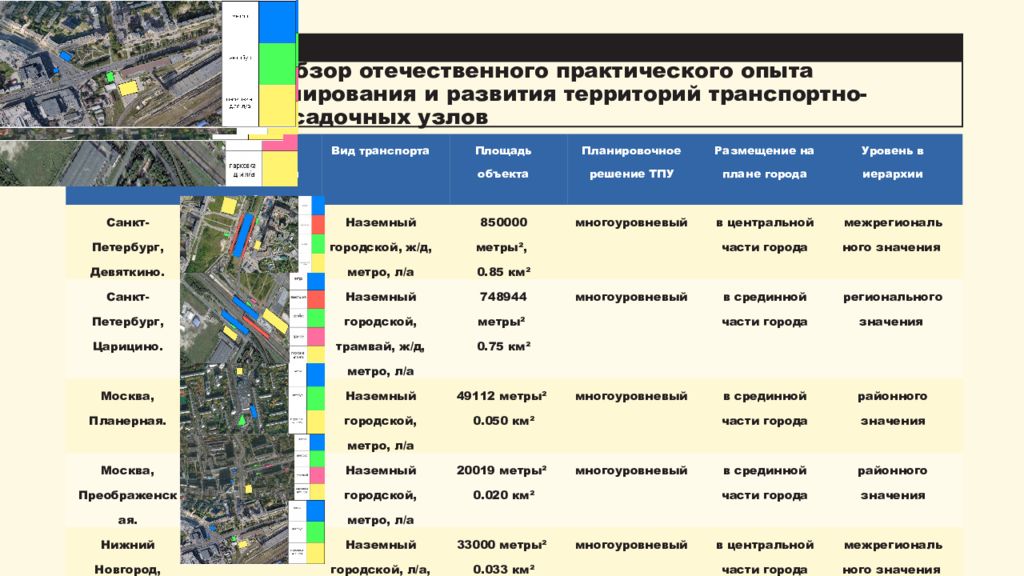1024x576 pixels.
Task: Select the "Нижний Новгород," row name
Action: (x=127, y=557)
